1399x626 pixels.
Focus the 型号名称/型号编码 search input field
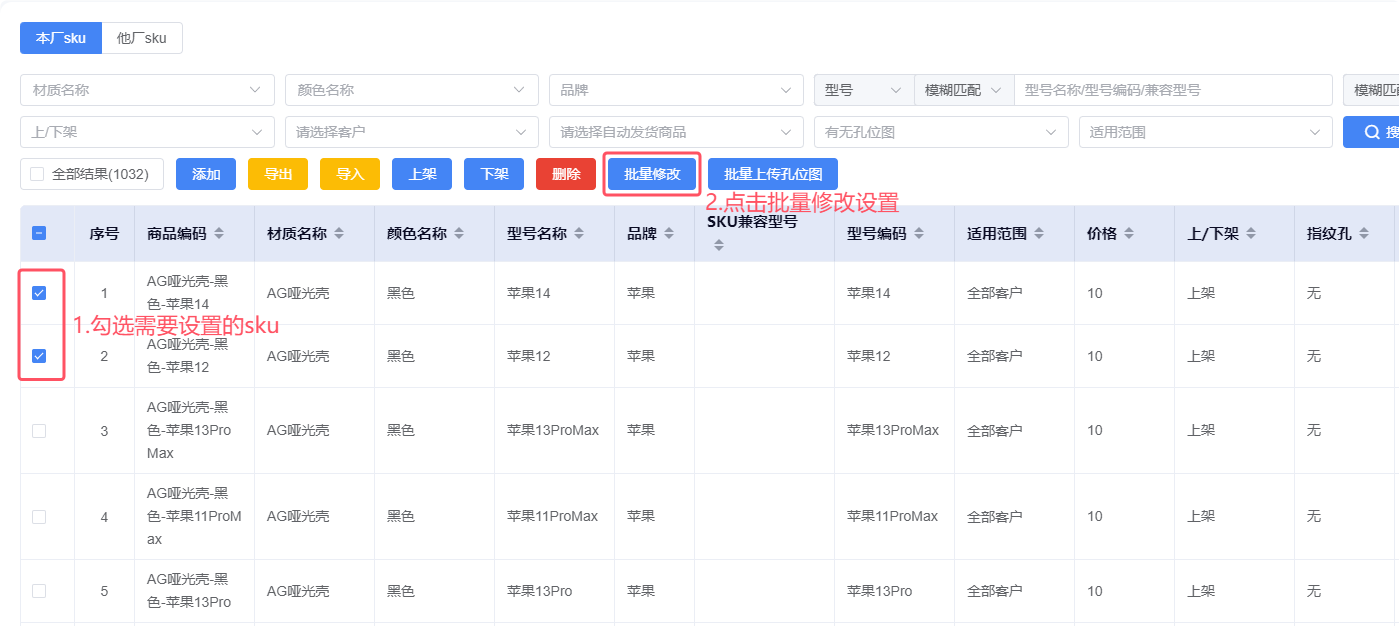click(x=1172, y=90)
